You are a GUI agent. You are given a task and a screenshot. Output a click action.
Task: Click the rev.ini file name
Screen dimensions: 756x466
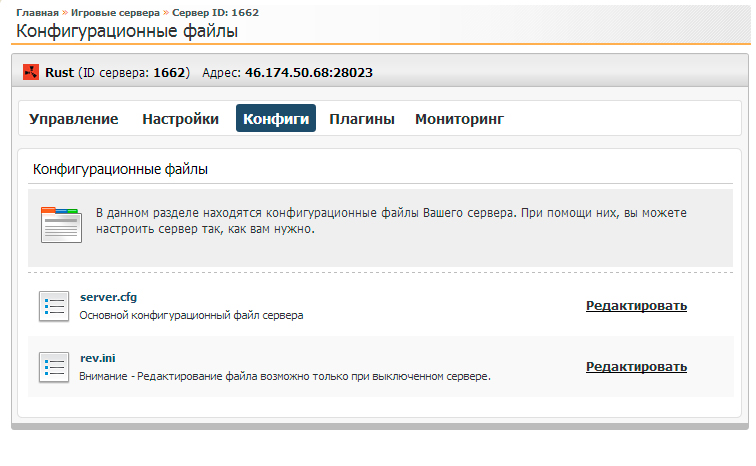coord(98,357)
